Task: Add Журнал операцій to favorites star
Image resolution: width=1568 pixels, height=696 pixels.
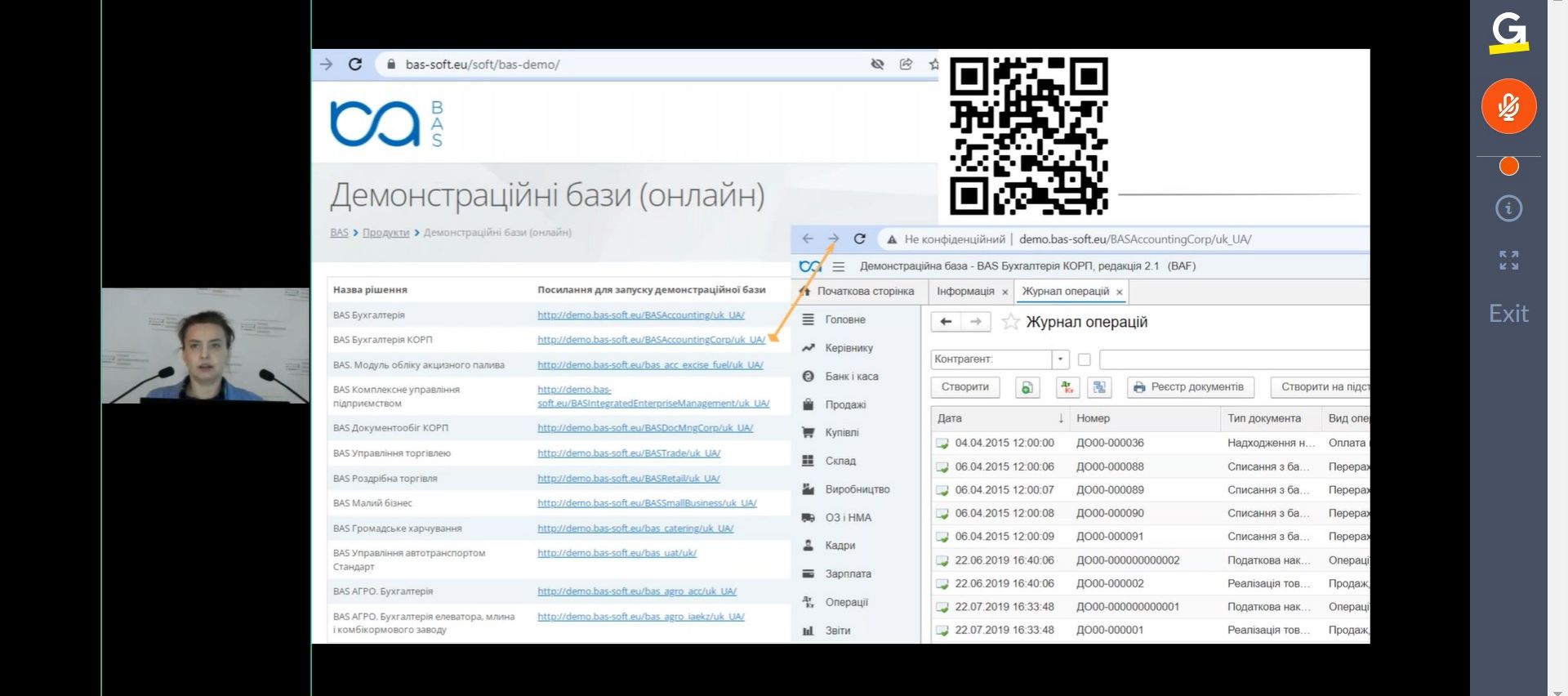Action: point(1010,322)
